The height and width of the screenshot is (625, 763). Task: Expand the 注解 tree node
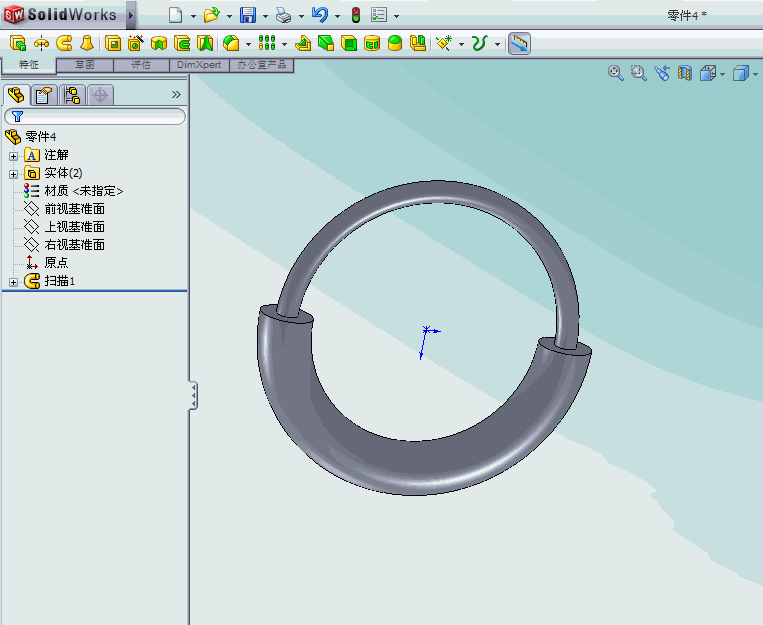pyautogui.click(x=14, y=156)
